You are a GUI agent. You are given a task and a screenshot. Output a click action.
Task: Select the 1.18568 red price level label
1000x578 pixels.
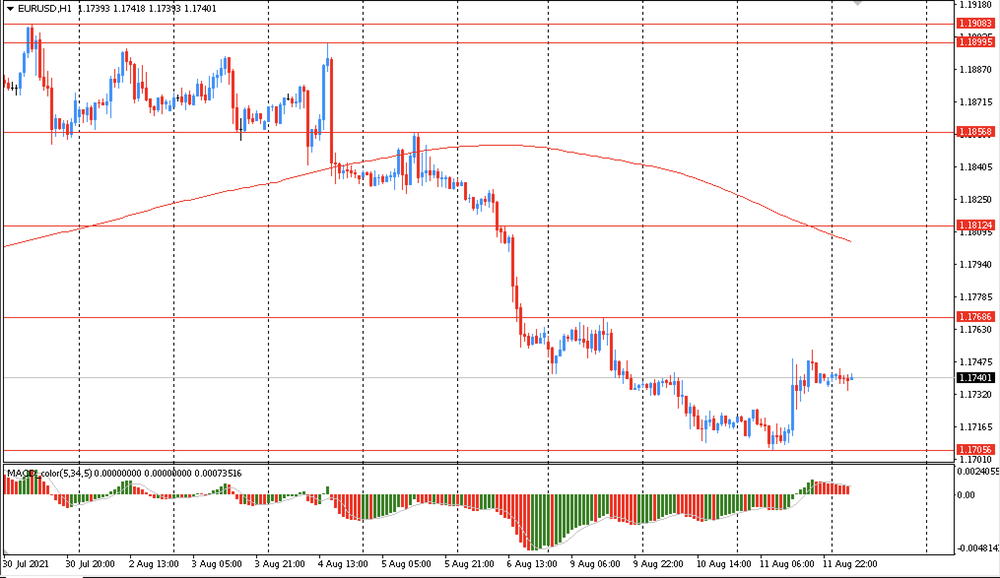(x=976, y=132)
